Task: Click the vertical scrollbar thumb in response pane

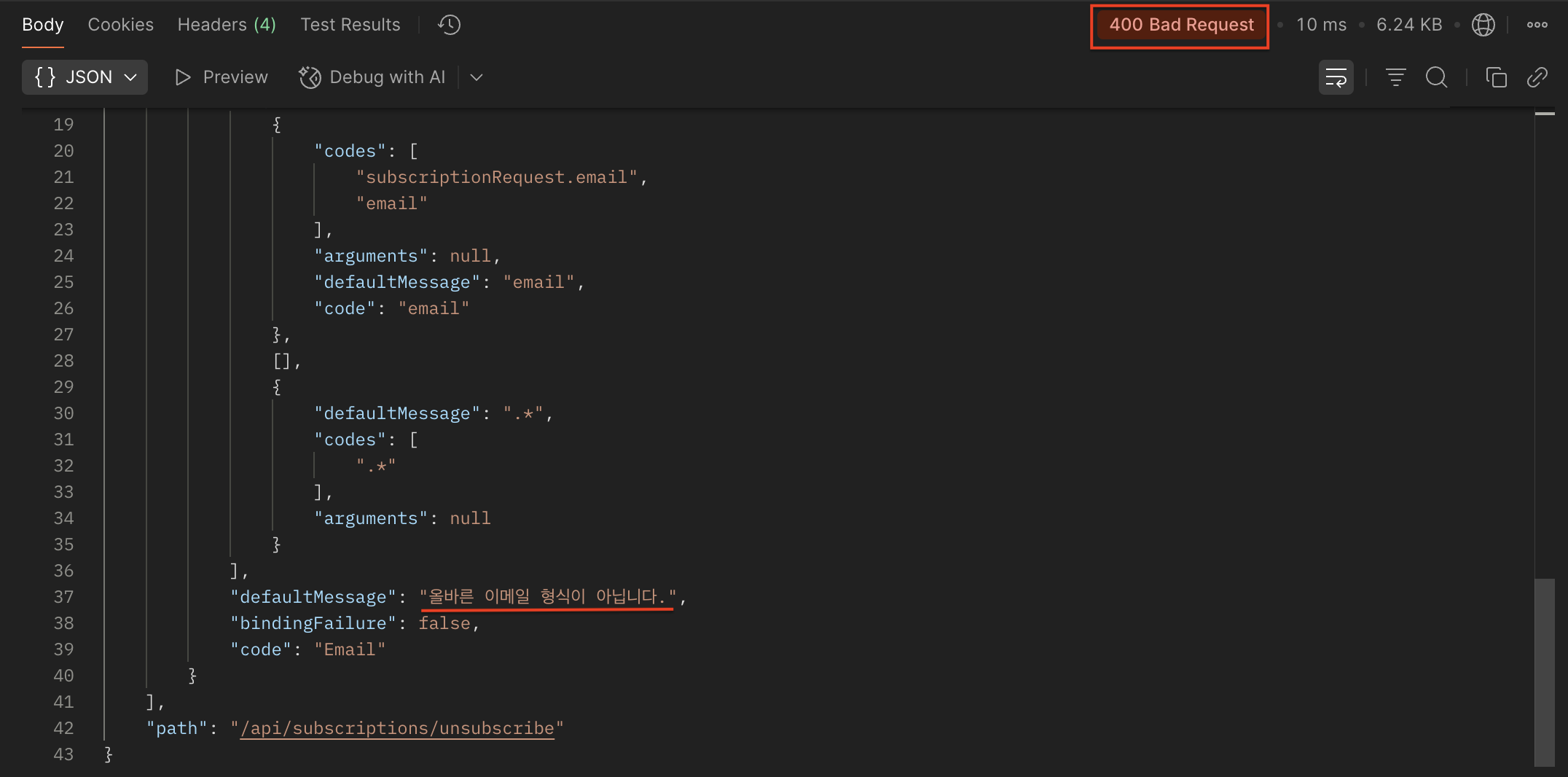Action: [x=1544, y=671]
